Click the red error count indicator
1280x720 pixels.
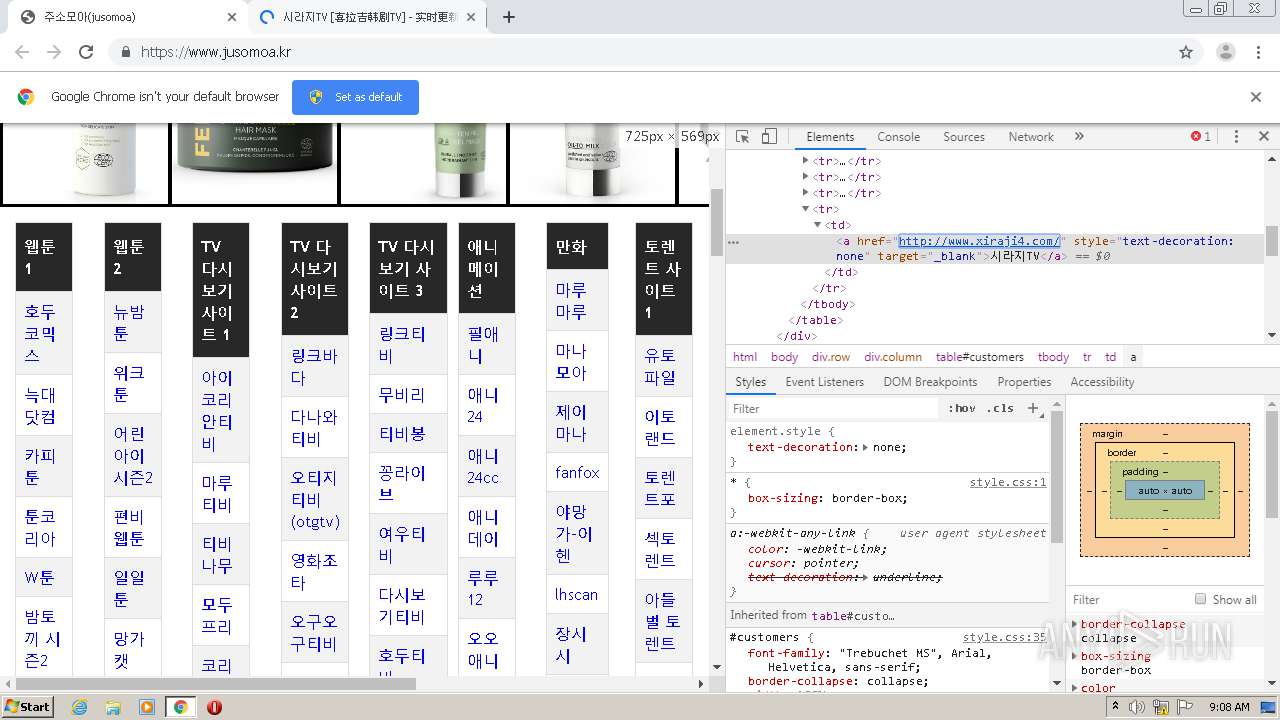[1200, 137]
